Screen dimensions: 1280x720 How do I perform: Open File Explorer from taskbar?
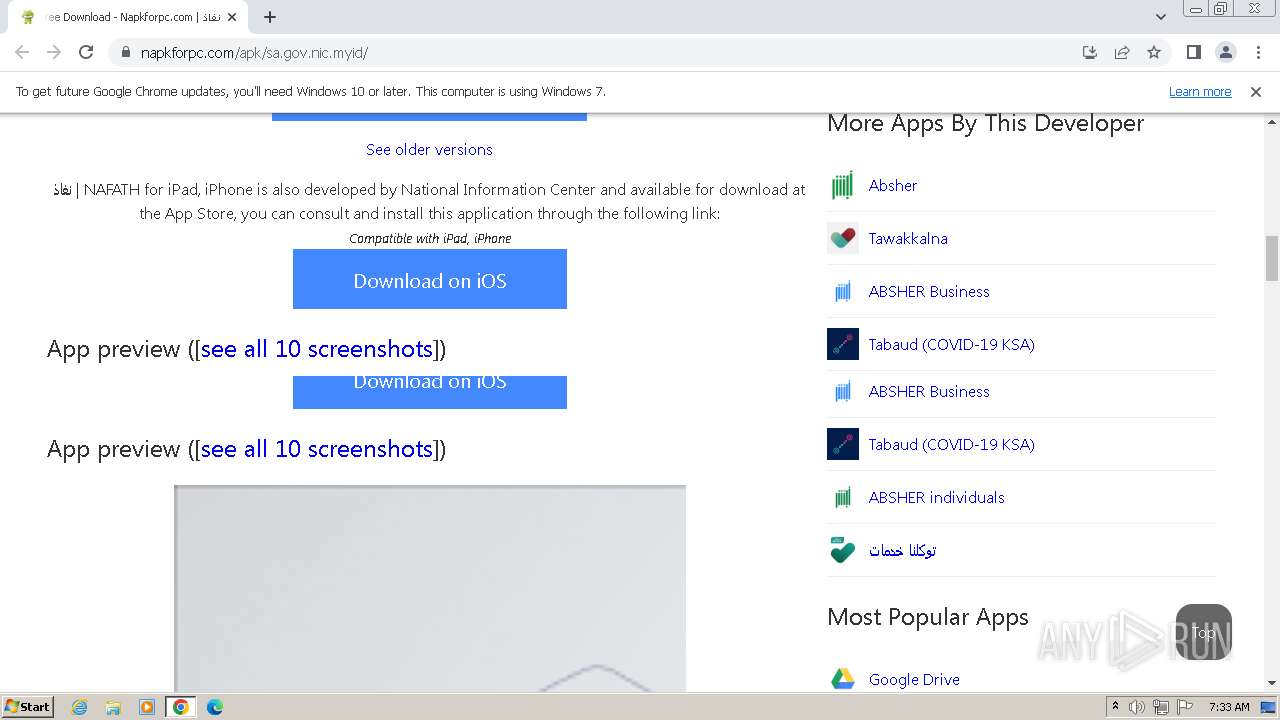pos(113,707)
